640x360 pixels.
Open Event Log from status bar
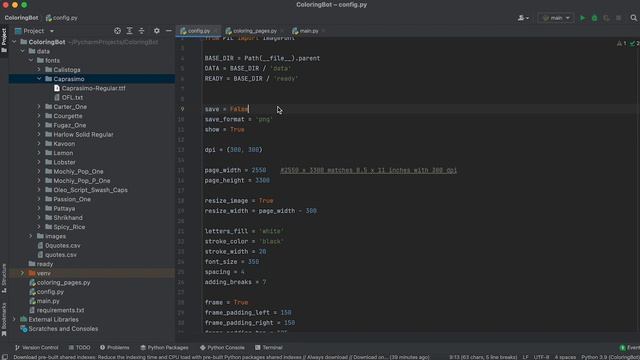[630, 348]
